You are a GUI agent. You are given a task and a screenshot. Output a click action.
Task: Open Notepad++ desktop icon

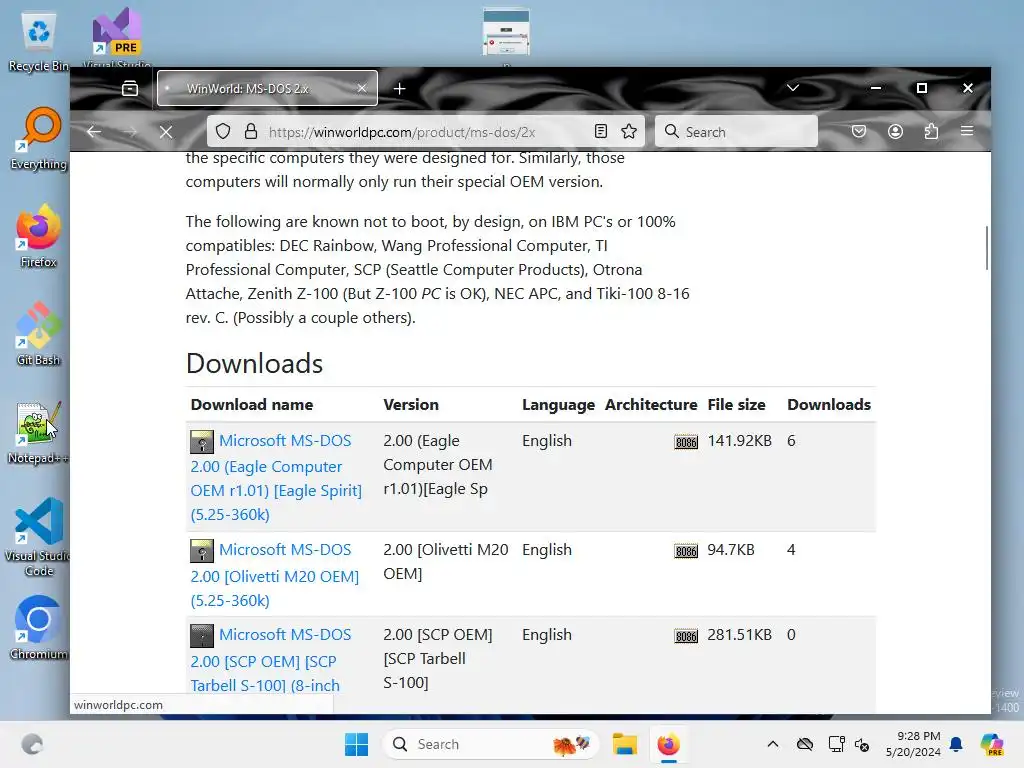click(x=39, y=432)
